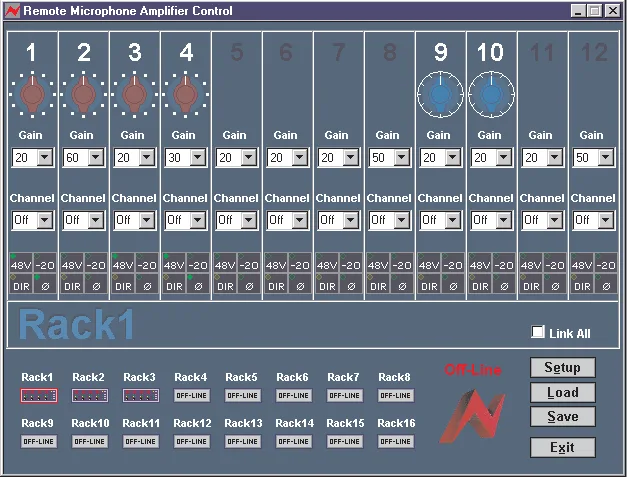Open the channel 9 Gain dropdown
627x477 pixels.
pyautogui.click(x=441, y=158)
